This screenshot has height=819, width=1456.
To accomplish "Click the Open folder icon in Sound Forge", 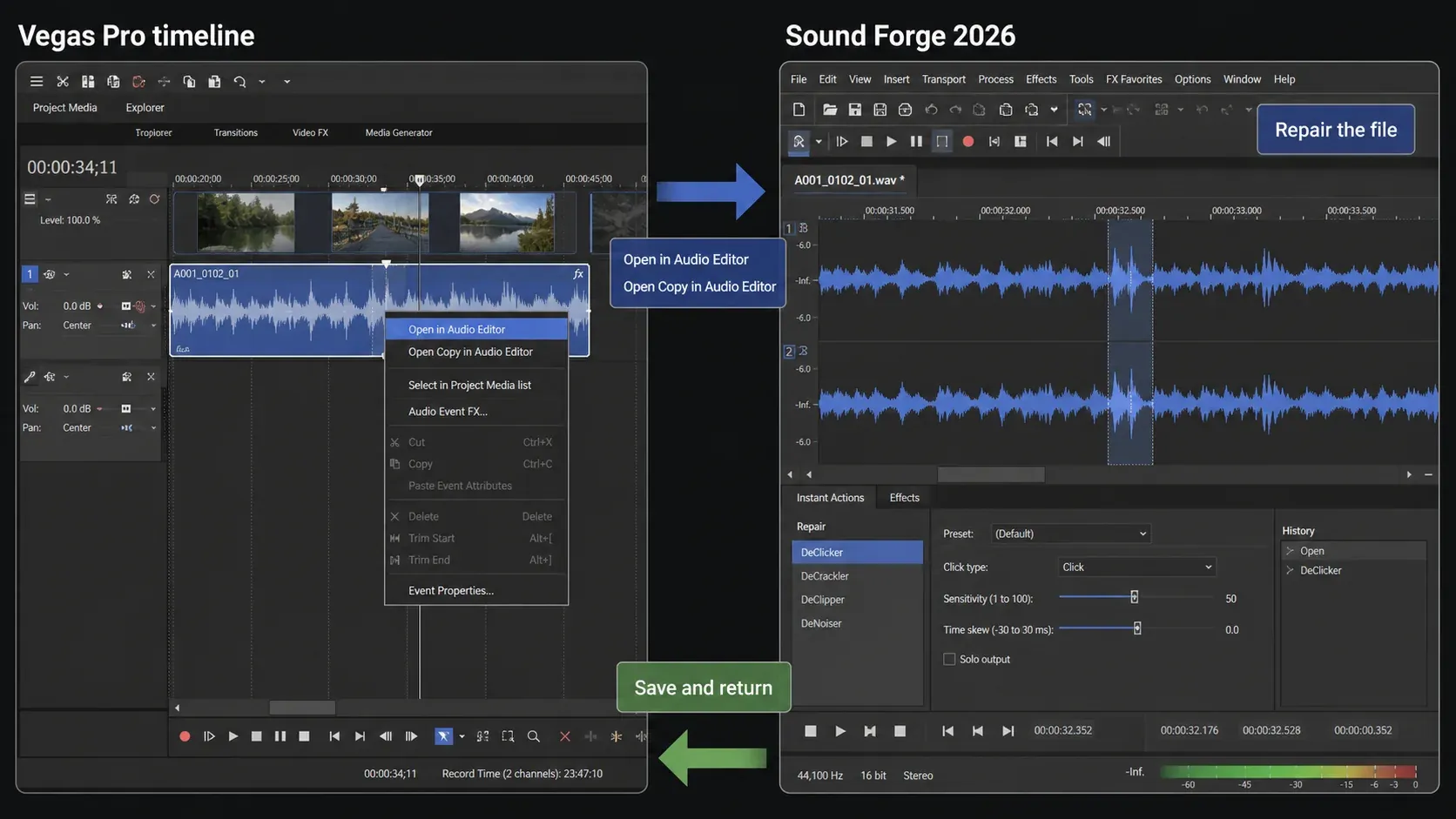I will [x=830, y=110].
